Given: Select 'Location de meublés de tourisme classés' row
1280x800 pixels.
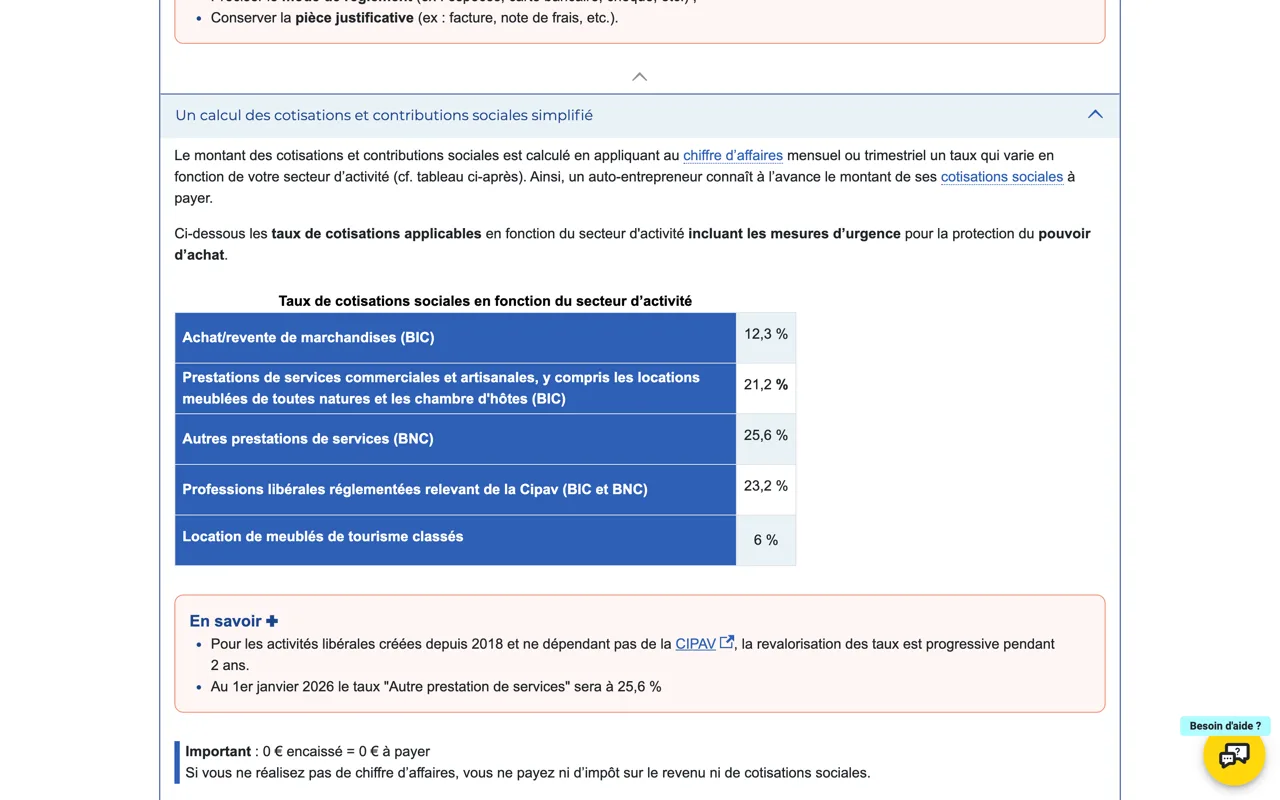Looking at the screenshot, I should pyautogui.click(x=456, y=540).
